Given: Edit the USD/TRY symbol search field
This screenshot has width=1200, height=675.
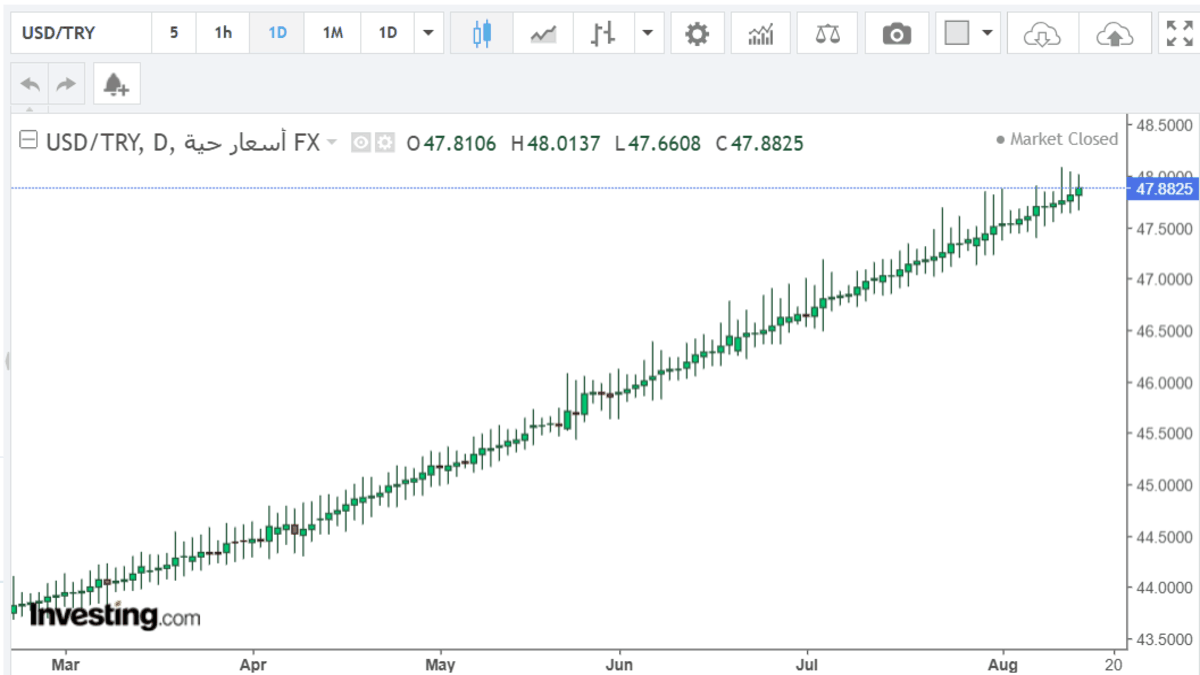Looking at the screenshot, I should 80,33.
